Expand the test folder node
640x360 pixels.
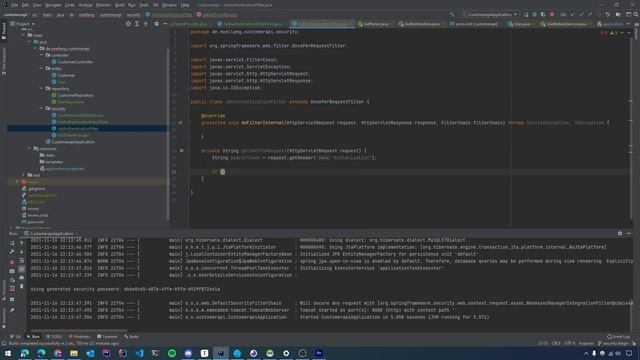(24, 175)
